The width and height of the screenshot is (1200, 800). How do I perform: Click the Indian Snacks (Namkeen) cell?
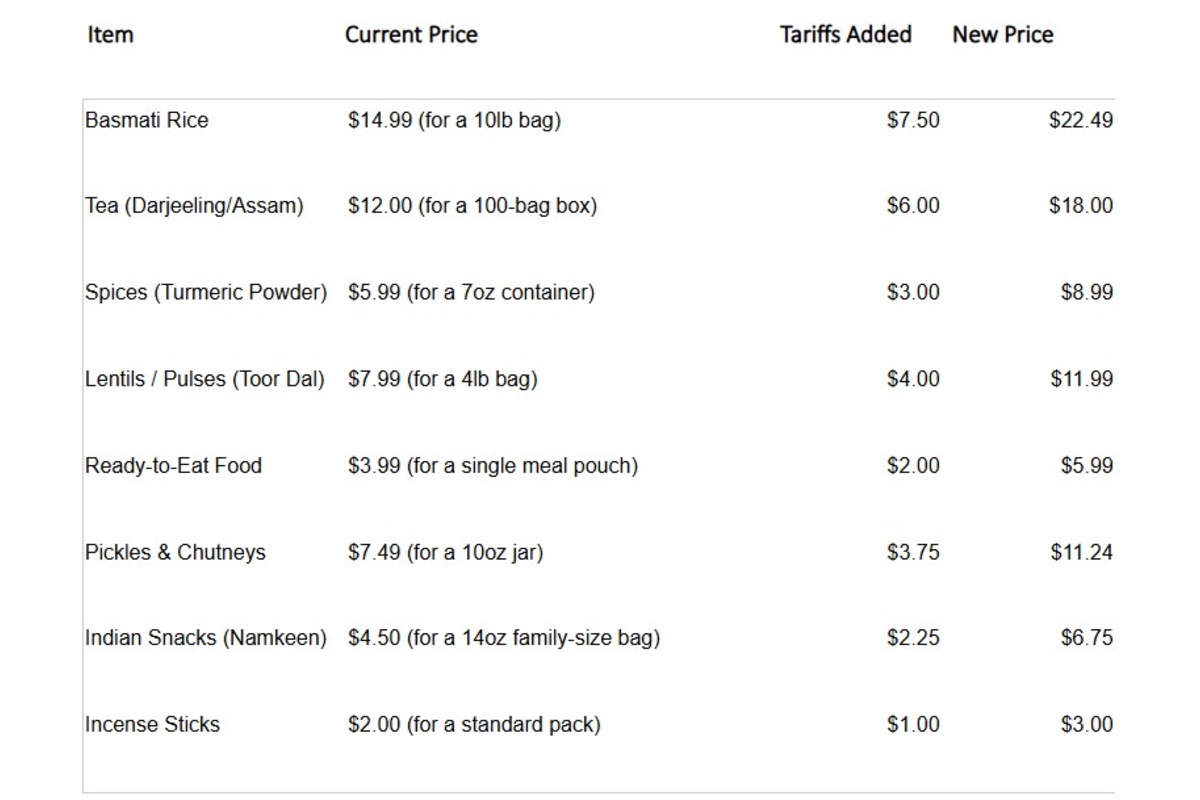tap(206, 638)
